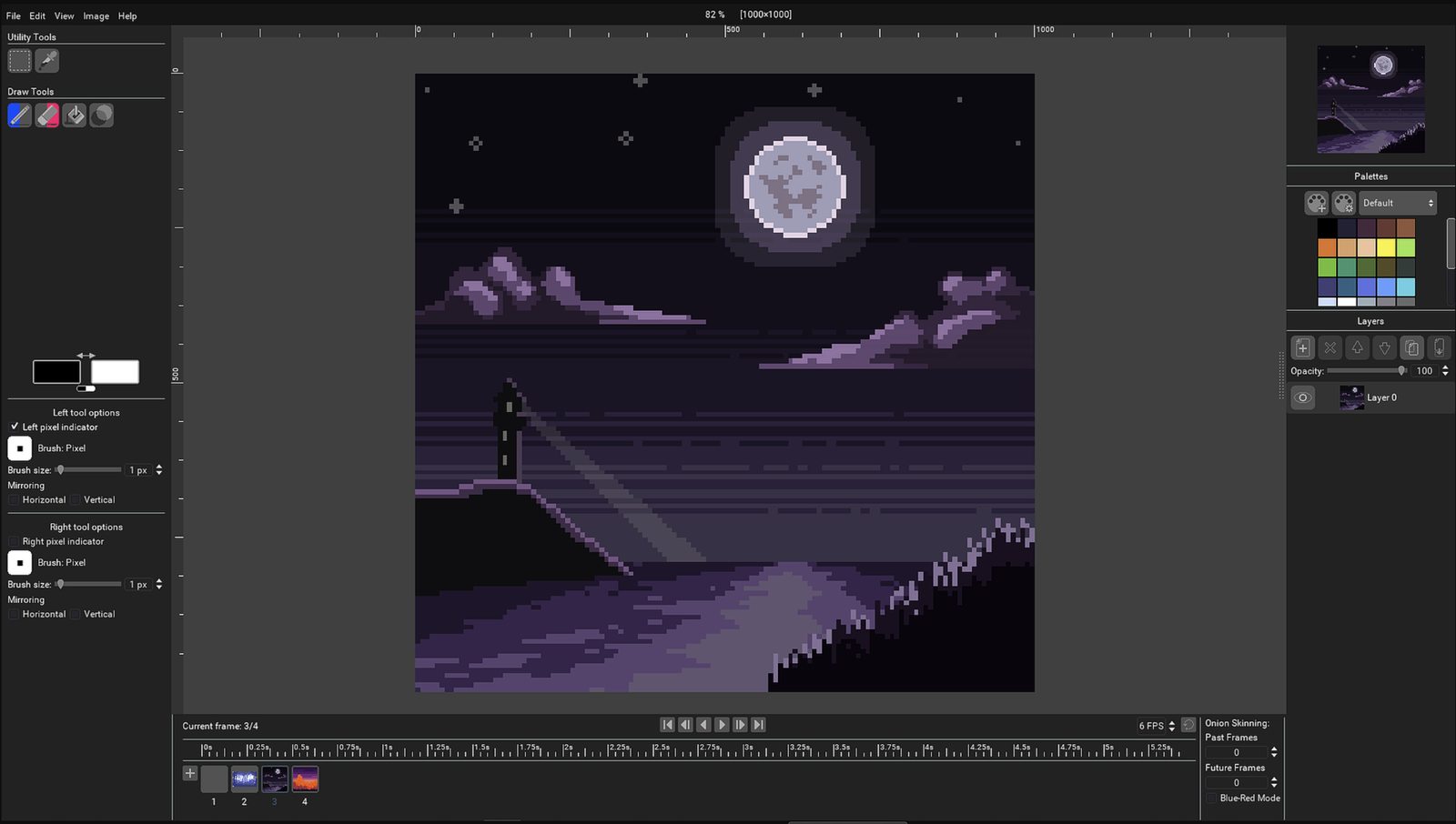Click the FPS stepper arrows

click(x=1171, y=726)
